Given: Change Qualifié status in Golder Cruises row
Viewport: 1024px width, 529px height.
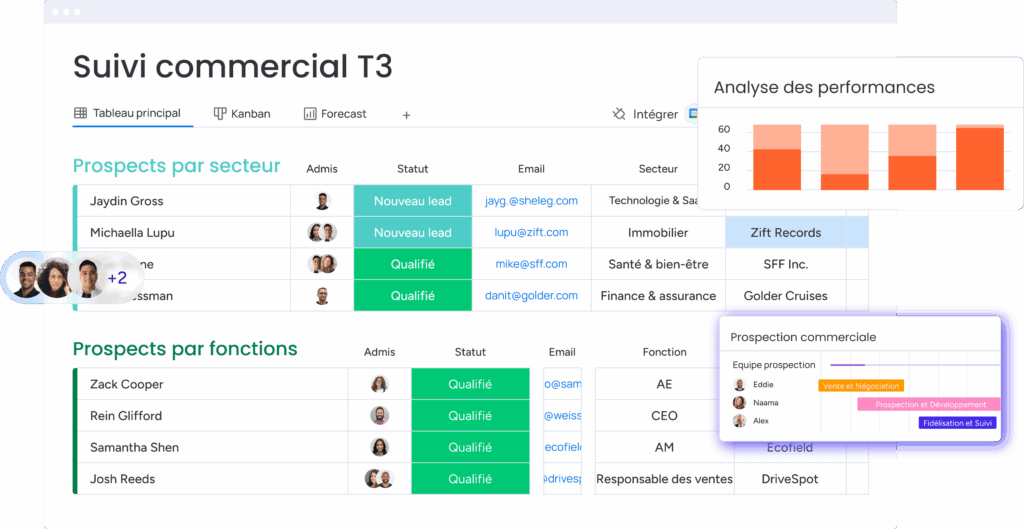Looking at the screenshot, I should coord(413,296).
